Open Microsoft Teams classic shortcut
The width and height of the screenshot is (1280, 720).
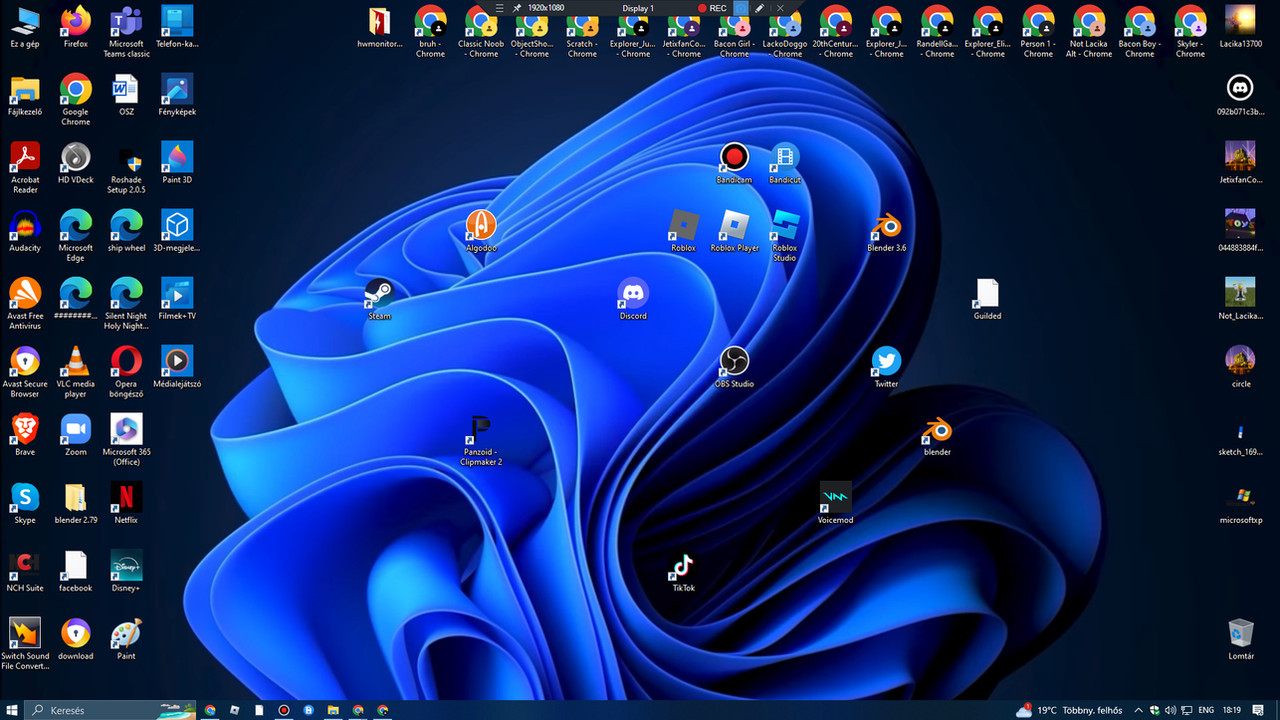pos(126,31)
